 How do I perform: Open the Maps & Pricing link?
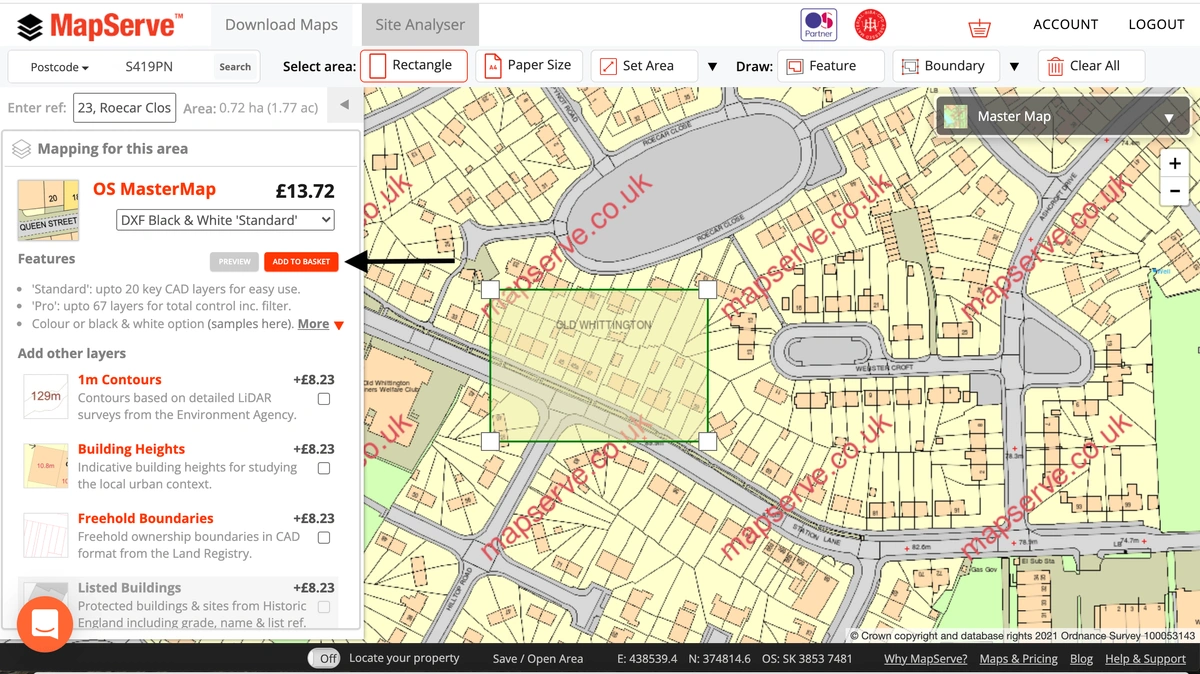click(x=1019, y=659)
